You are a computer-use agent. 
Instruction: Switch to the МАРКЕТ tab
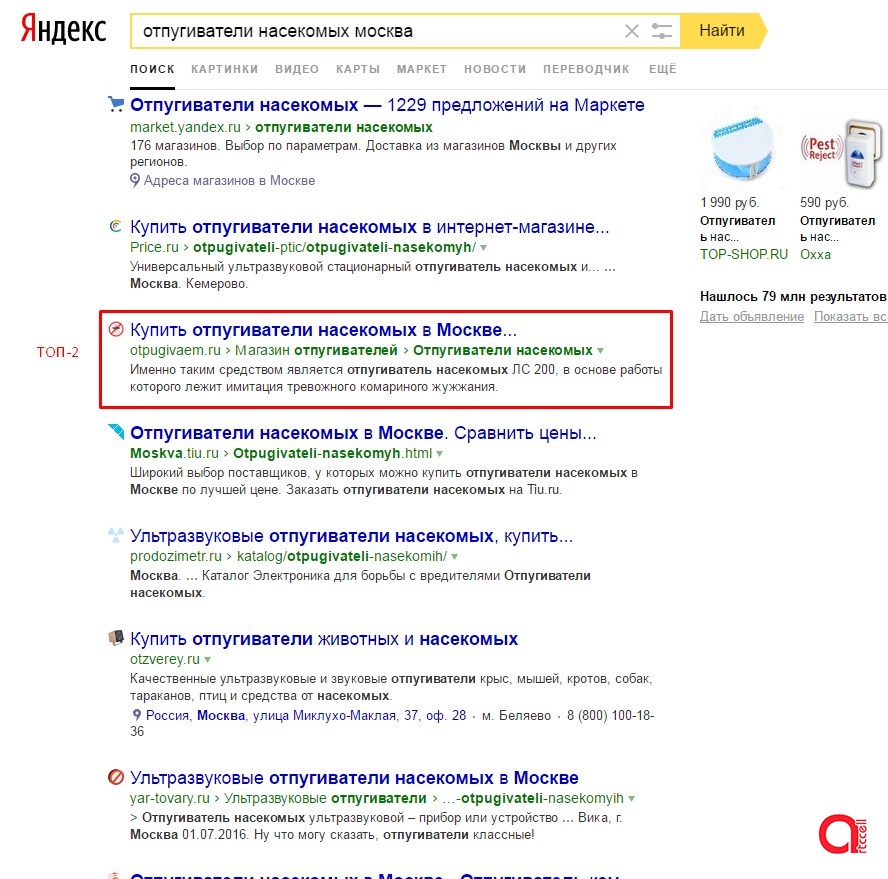pos(422,69)
